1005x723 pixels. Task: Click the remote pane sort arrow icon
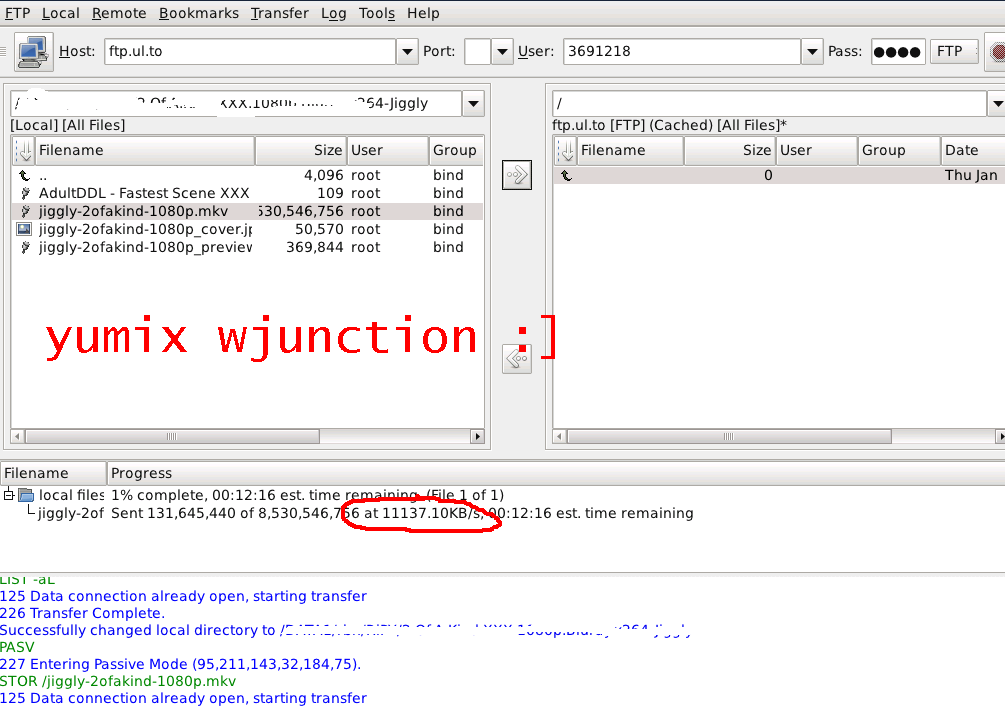point(566,151)
